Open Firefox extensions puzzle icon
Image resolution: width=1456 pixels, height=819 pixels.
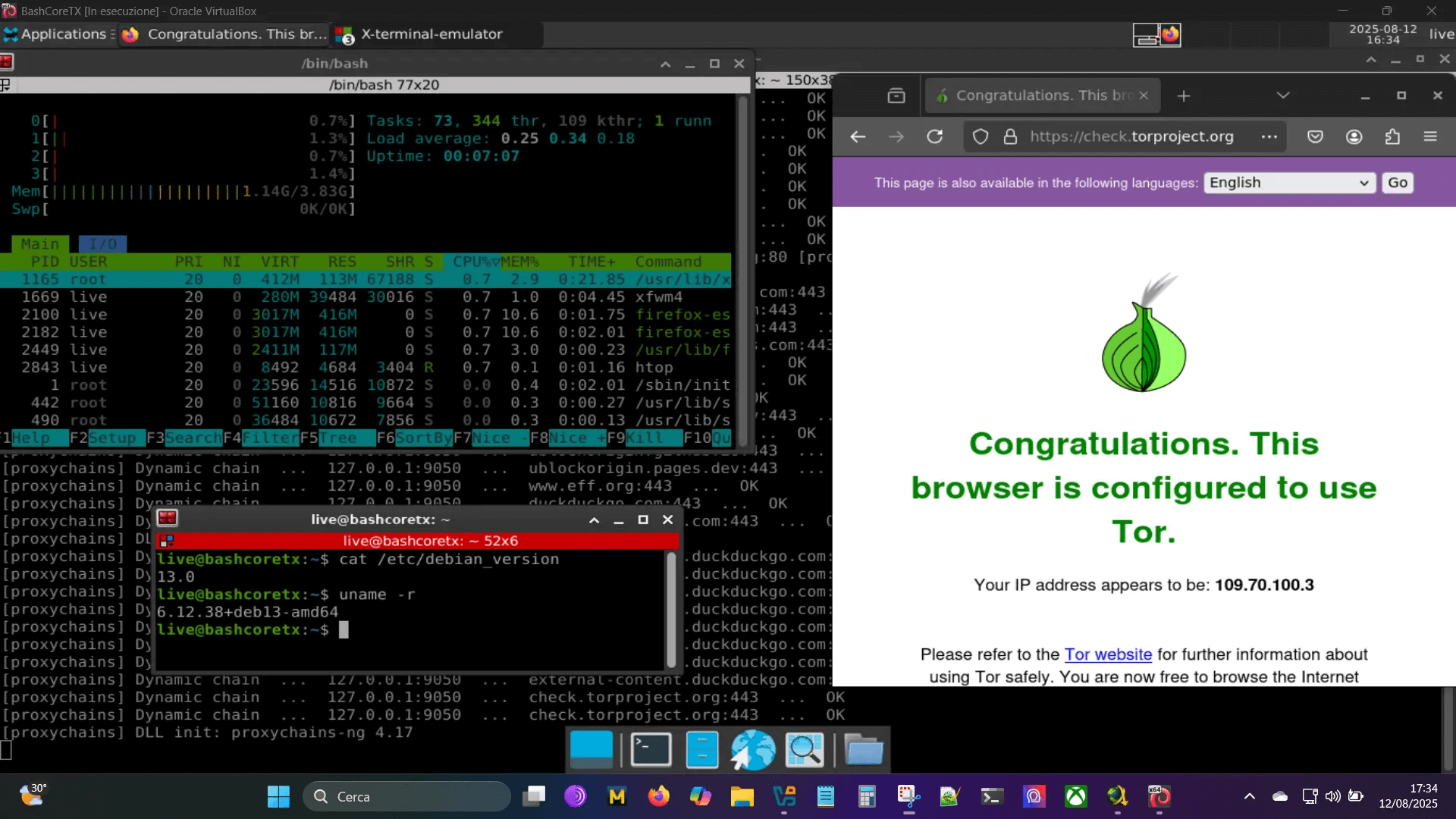[1392, 136]
